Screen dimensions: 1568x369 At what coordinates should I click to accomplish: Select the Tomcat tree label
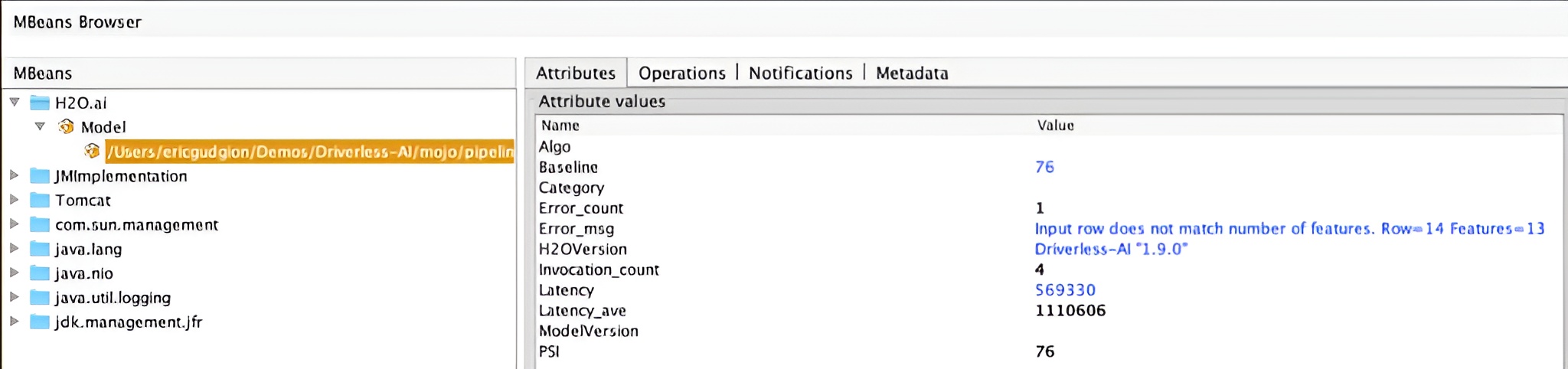point(83,201)
